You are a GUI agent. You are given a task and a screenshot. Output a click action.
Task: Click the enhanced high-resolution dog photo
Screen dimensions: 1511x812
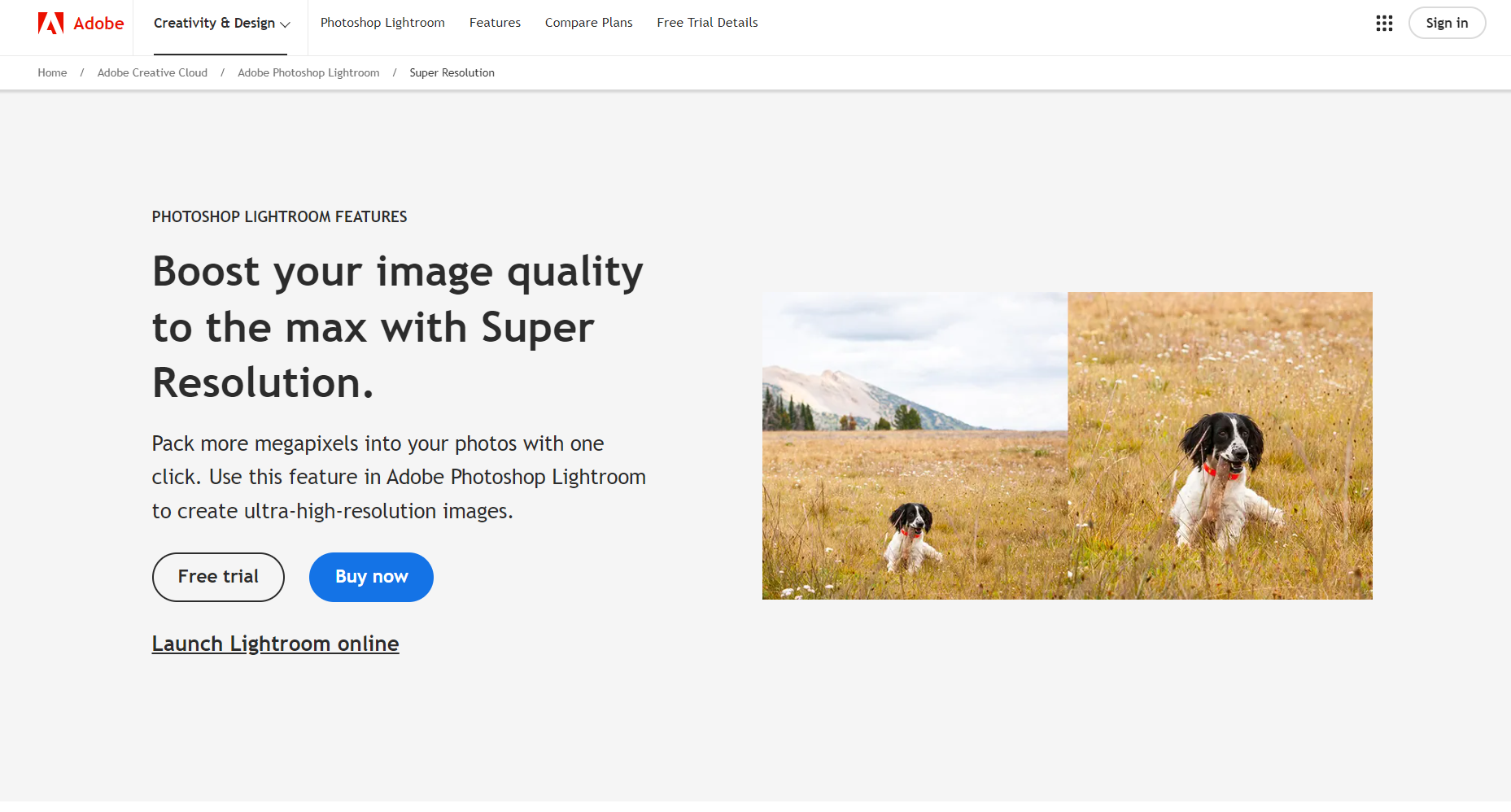tap(1221, 446)
